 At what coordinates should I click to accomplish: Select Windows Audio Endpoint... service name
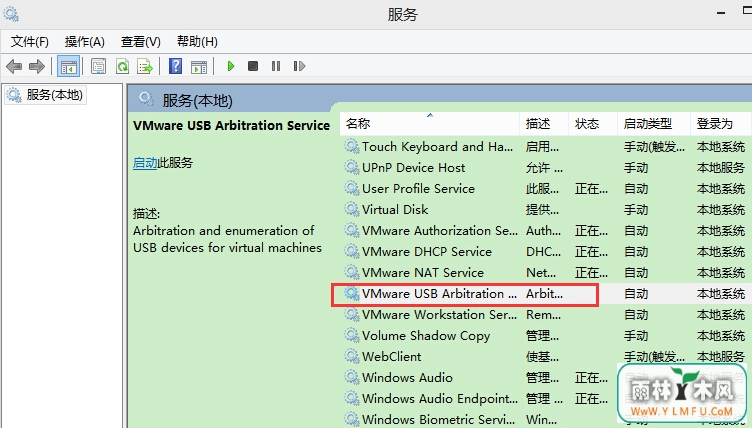click(x=440, y=399)
